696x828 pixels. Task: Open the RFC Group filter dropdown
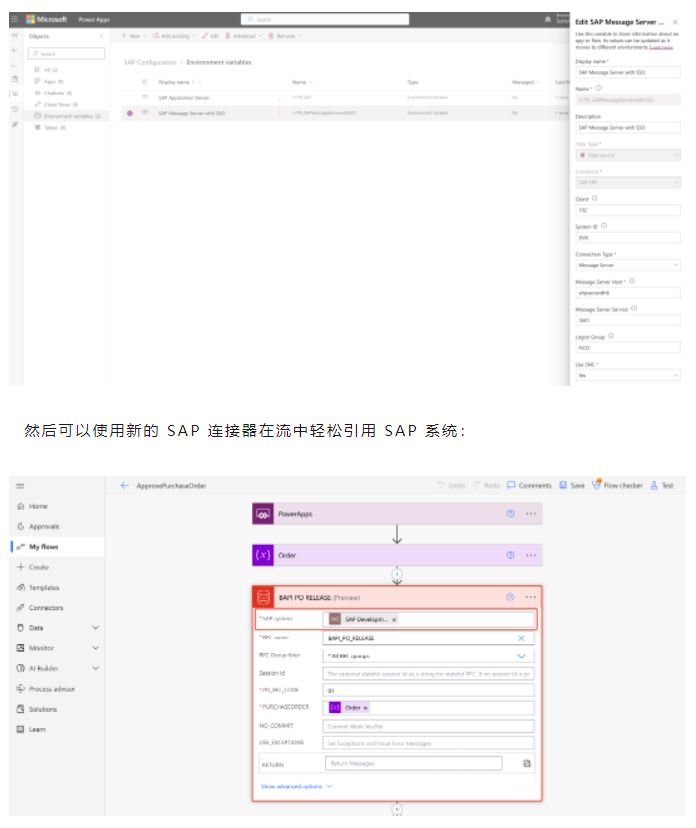click(x=428, y=656)
